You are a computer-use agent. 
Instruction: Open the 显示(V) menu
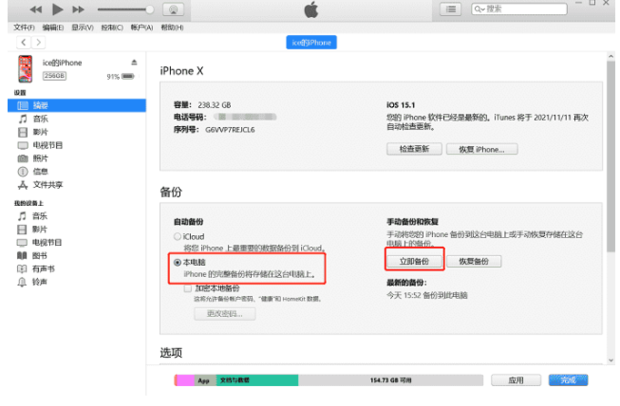coord(83,27)
